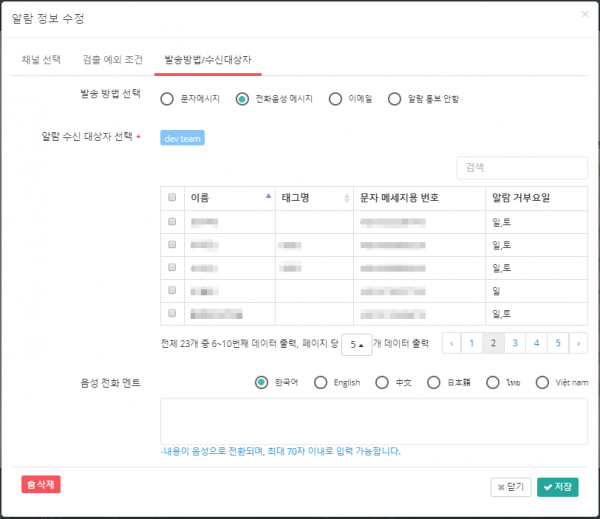600x519 pixels.
Task: Check the second recipient row checkbox
Action: [x=172, y=245]
